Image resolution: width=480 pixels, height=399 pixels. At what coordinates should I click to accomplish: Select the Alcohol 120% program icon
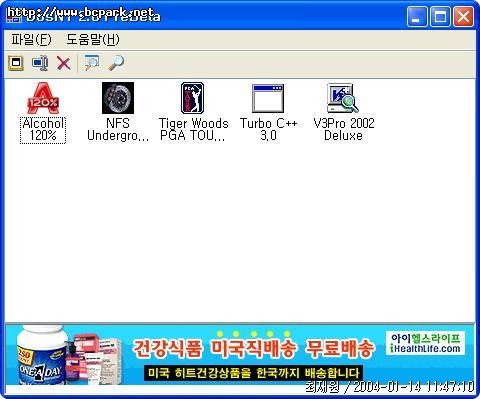[43, 98]
